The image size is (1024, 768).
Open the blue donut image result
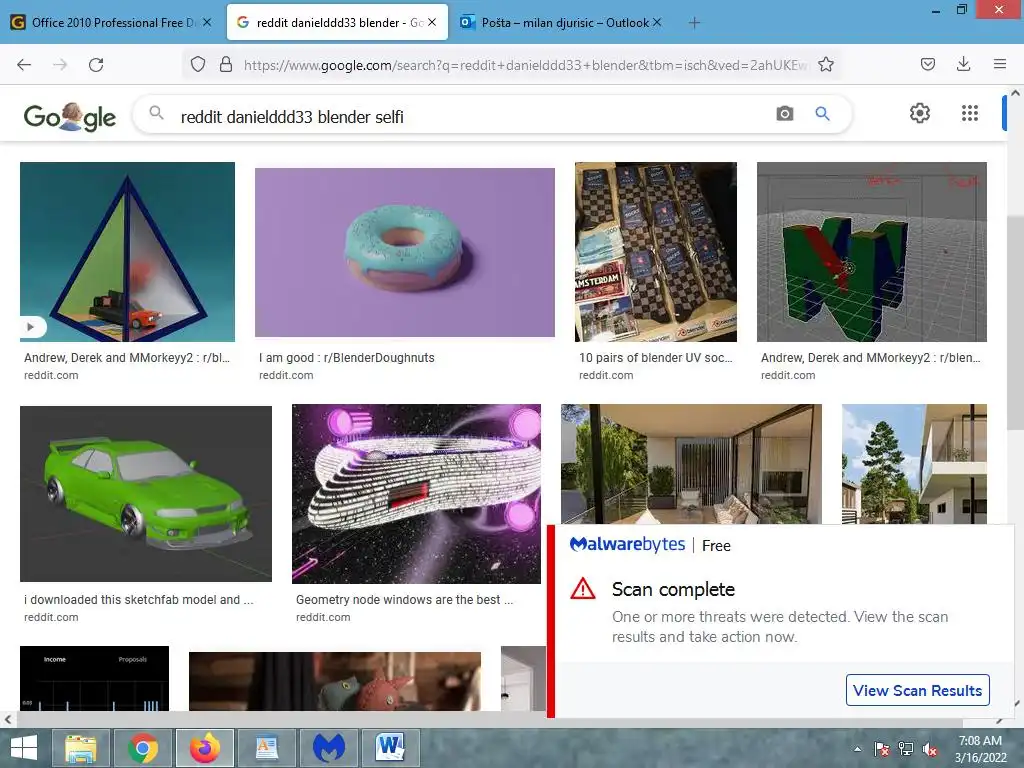[405, 252]
